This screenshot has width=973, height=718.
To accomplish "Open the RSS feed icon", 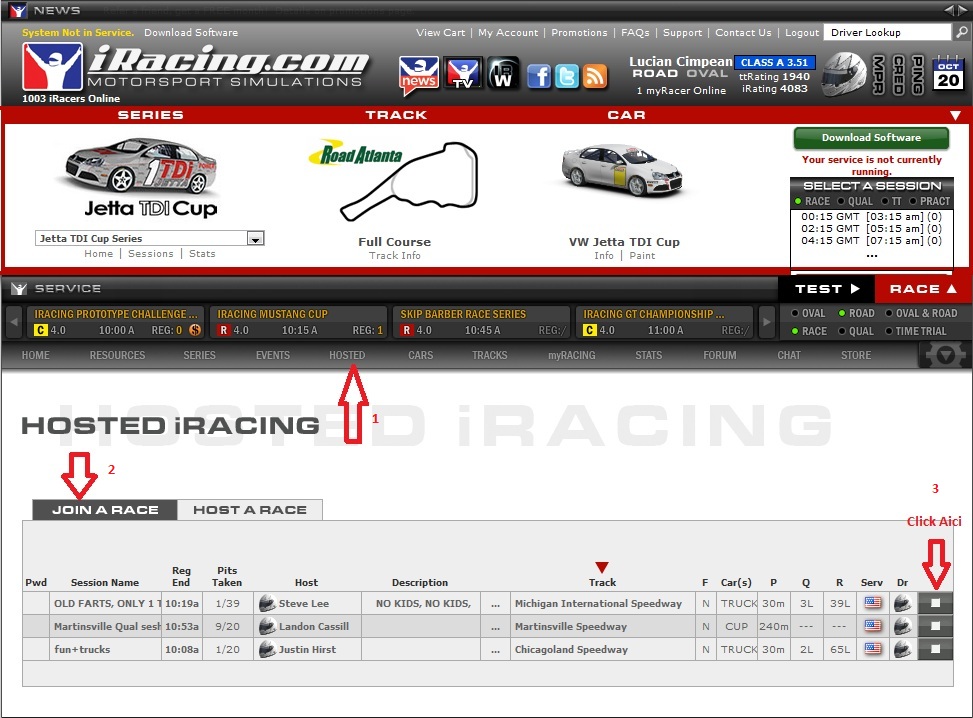I will (594, 76).
